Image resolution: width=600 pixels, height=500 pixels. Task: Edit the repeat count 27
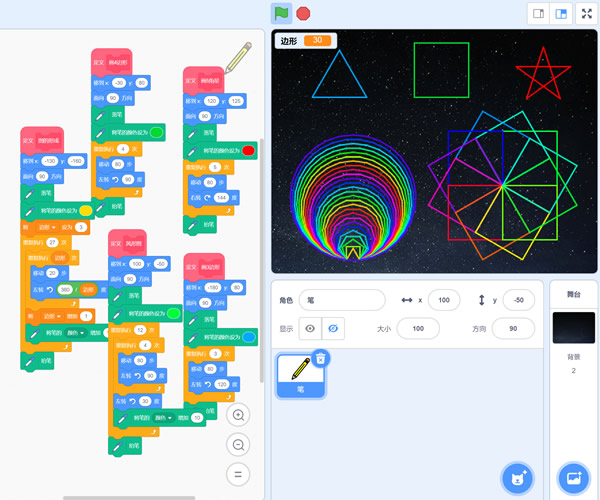point(52,243)
